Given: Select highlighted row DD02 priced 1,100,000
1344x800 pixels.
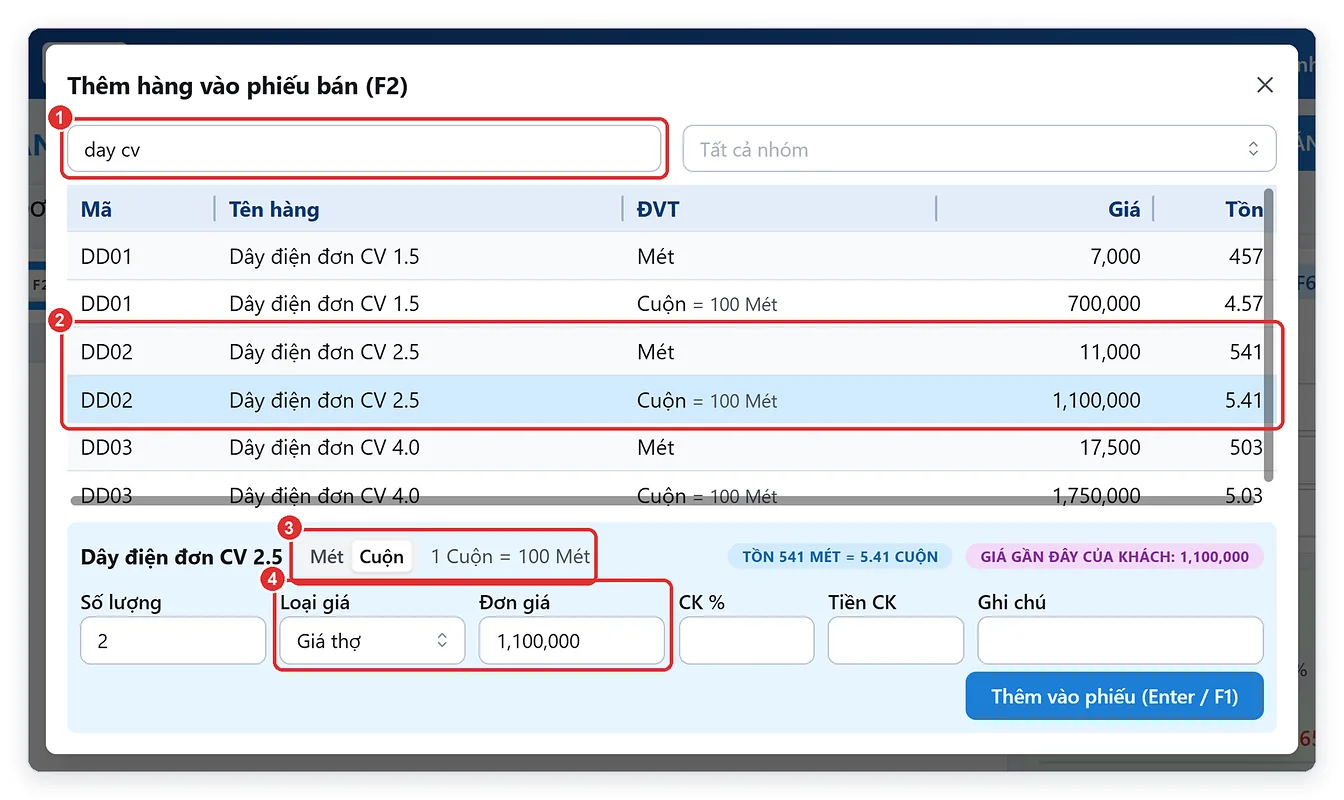Looking at the screenshot, I should tap(665, 400).
